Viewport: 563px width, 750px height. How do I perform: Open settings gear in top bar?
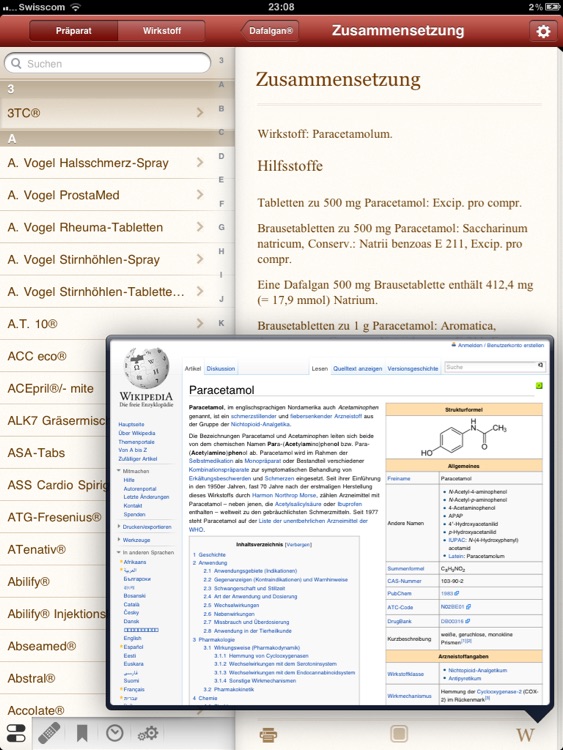tap(543, 31)
